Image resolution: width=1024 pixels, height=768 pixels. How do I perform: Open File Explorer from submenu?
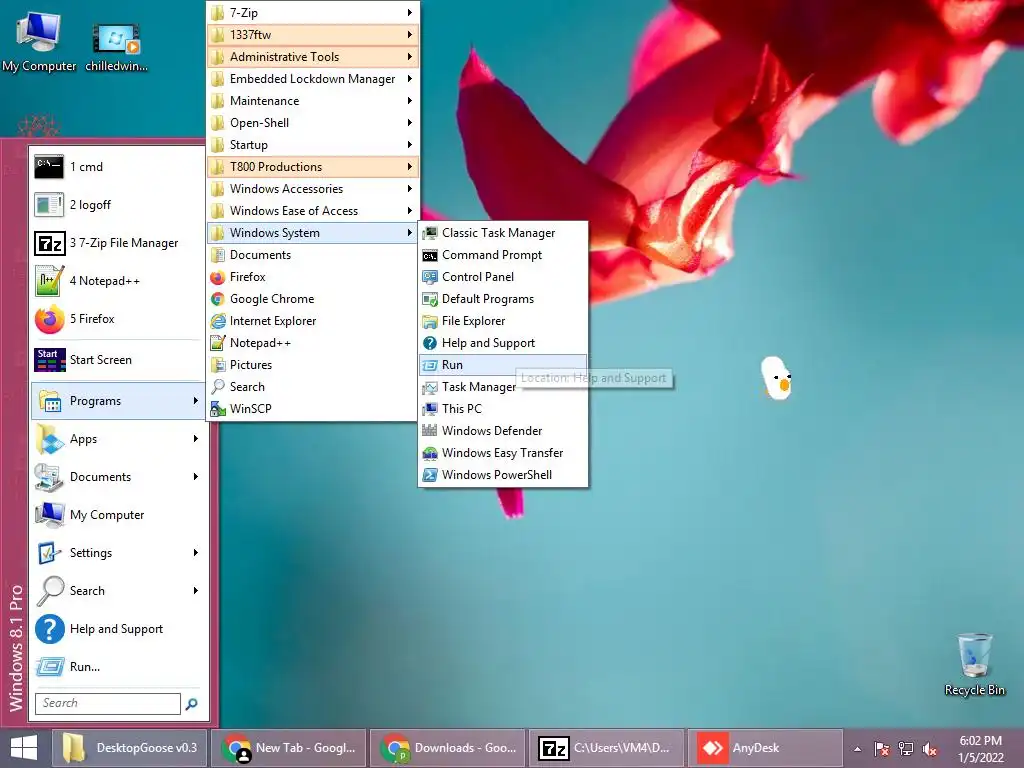(x=503, y=321)
